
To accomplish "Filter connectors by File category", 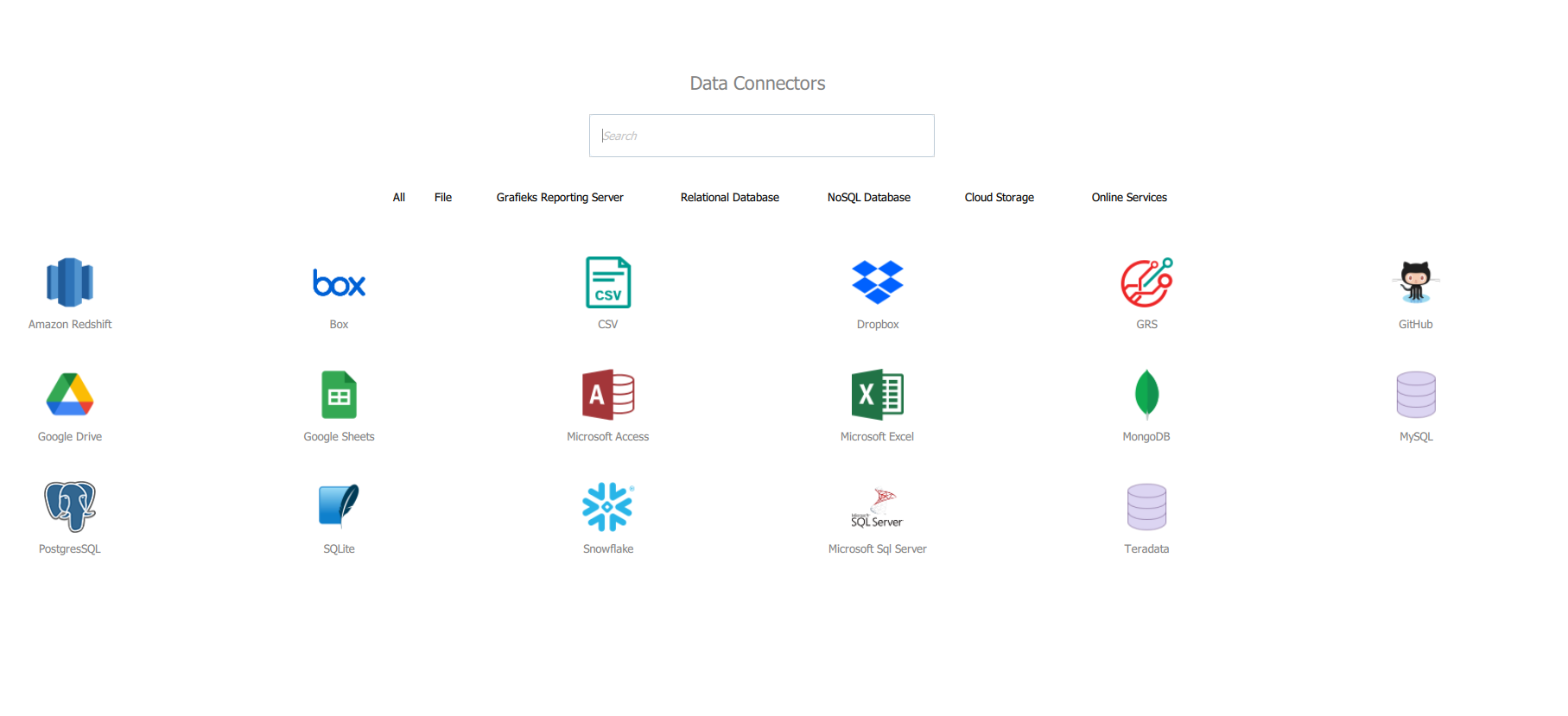I will click(443, 198).
